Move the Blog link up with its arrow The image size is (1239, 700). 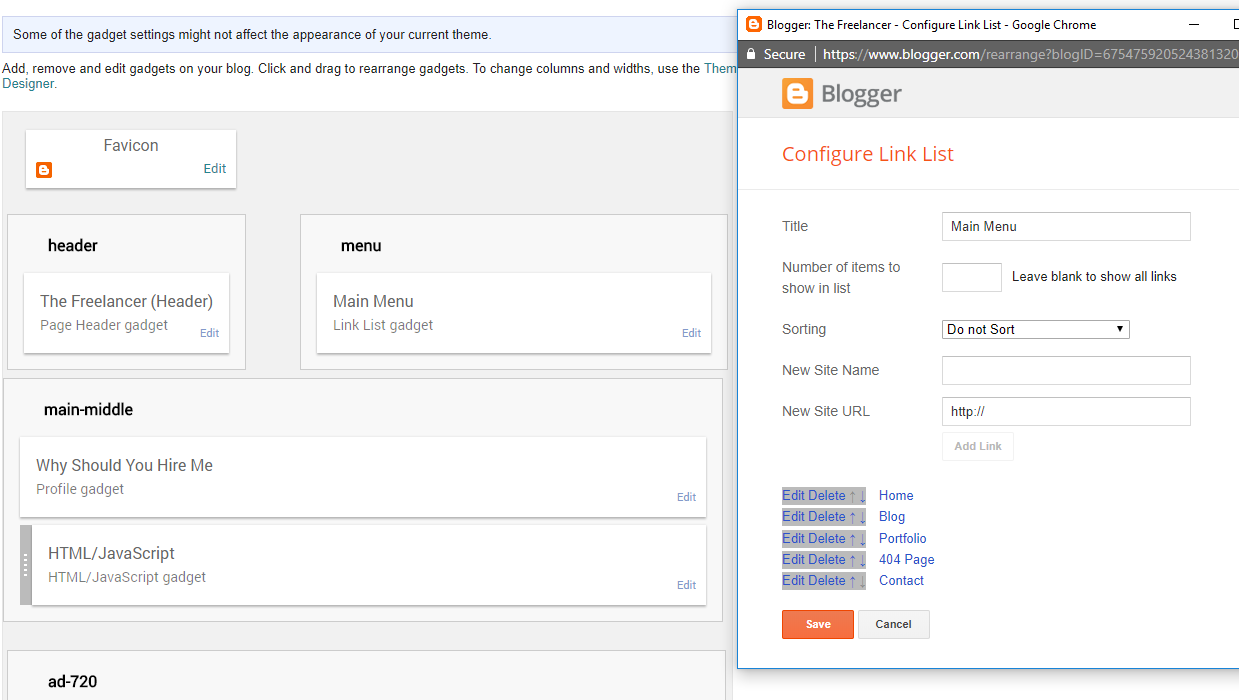[x=852, y=517]
